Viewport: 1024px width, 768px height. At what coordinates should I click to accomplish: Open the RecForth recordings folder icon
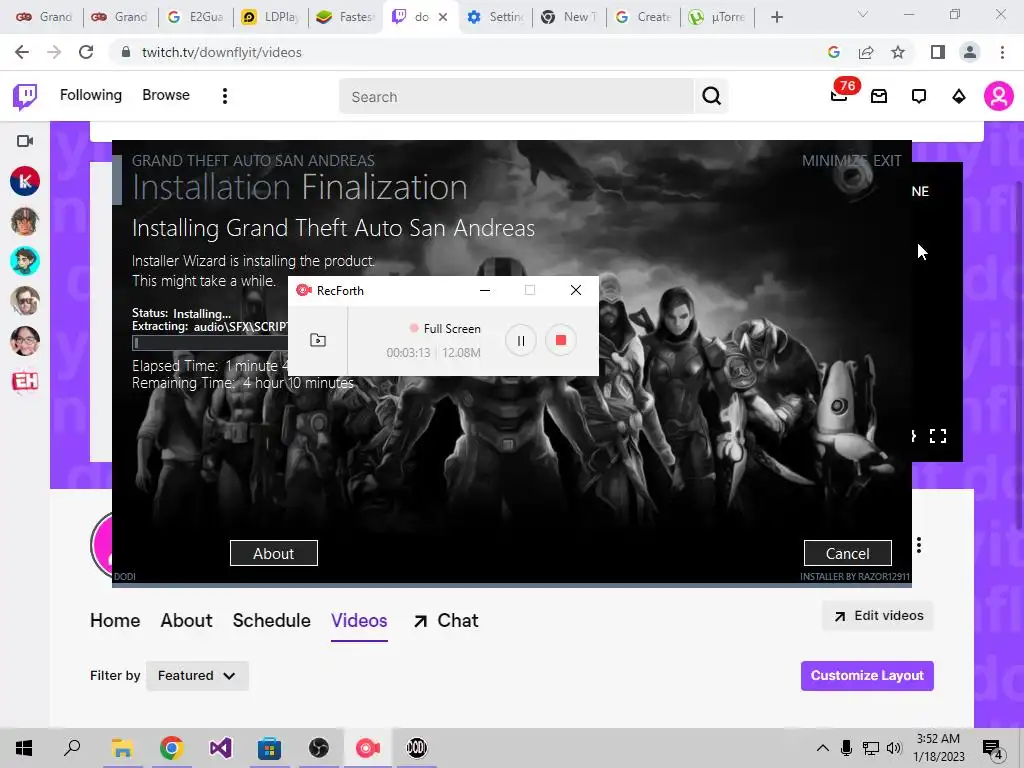tap(318, 340)
